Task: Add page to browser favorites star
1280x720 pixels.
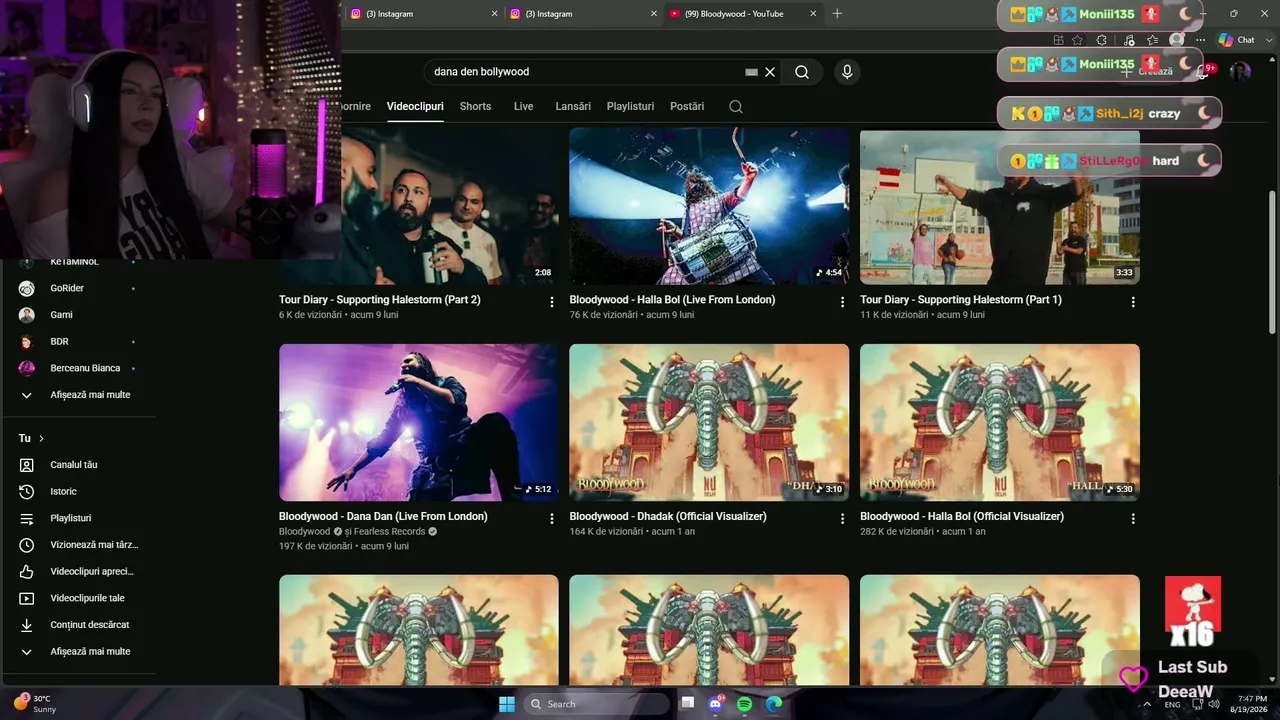Action: click(x=1077, y=40)
